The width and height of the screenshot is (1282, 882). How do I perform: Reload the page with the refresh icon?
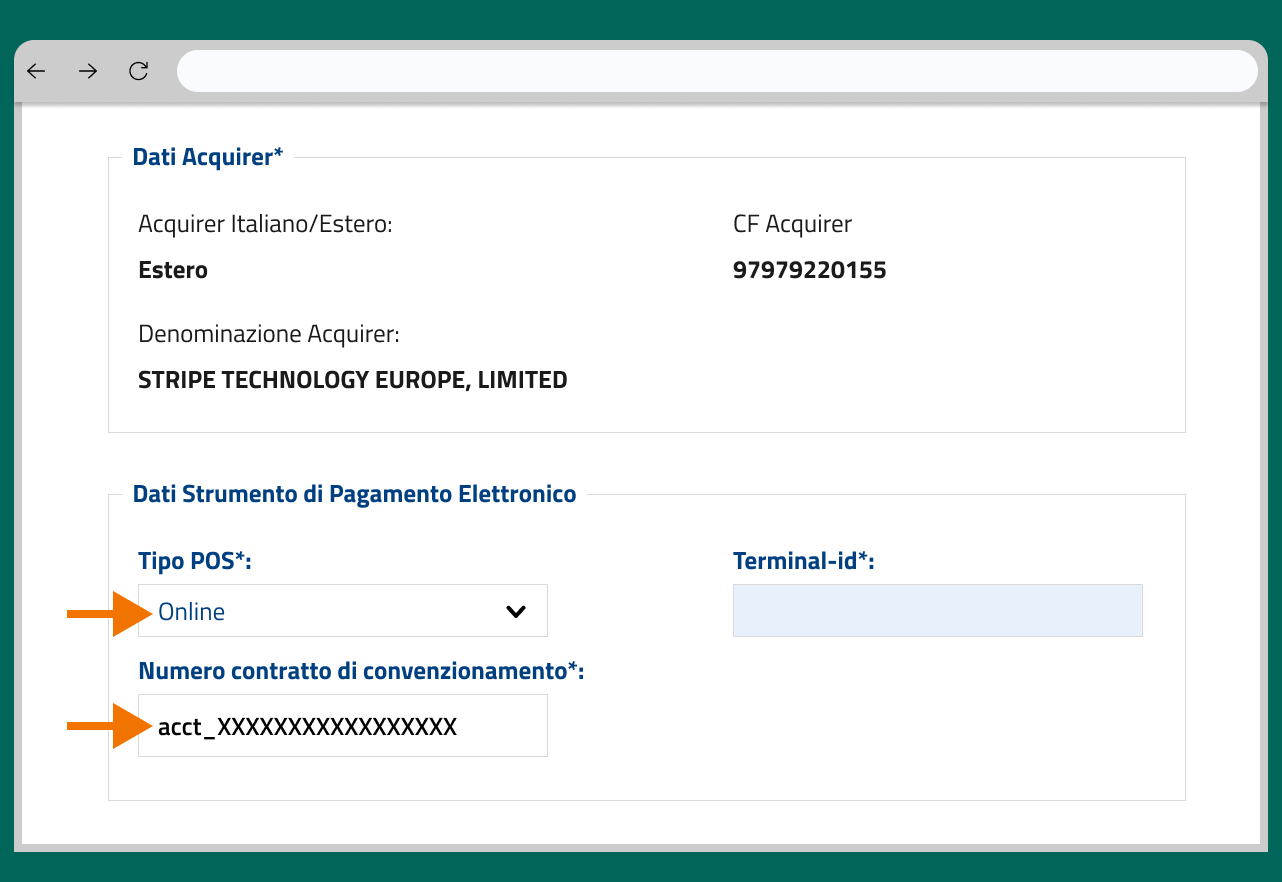(x=139, y=71)
